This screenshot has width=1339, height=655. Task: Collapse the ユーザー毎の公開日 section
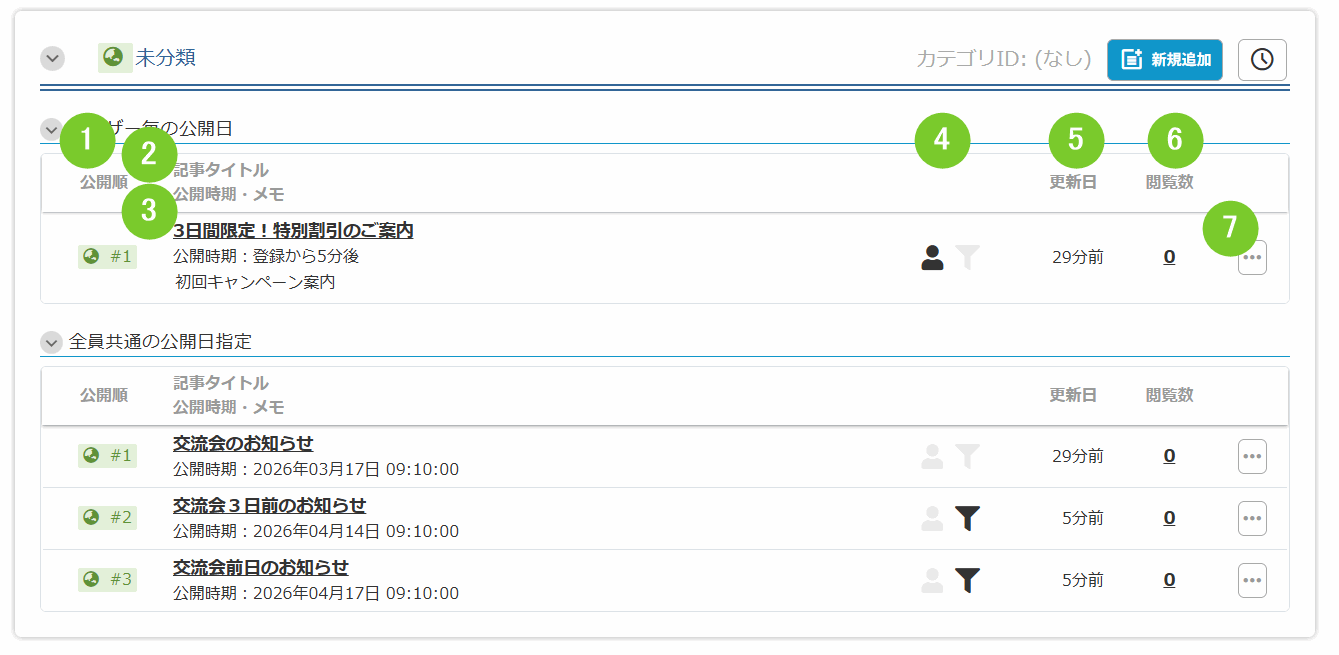point(51,129)
